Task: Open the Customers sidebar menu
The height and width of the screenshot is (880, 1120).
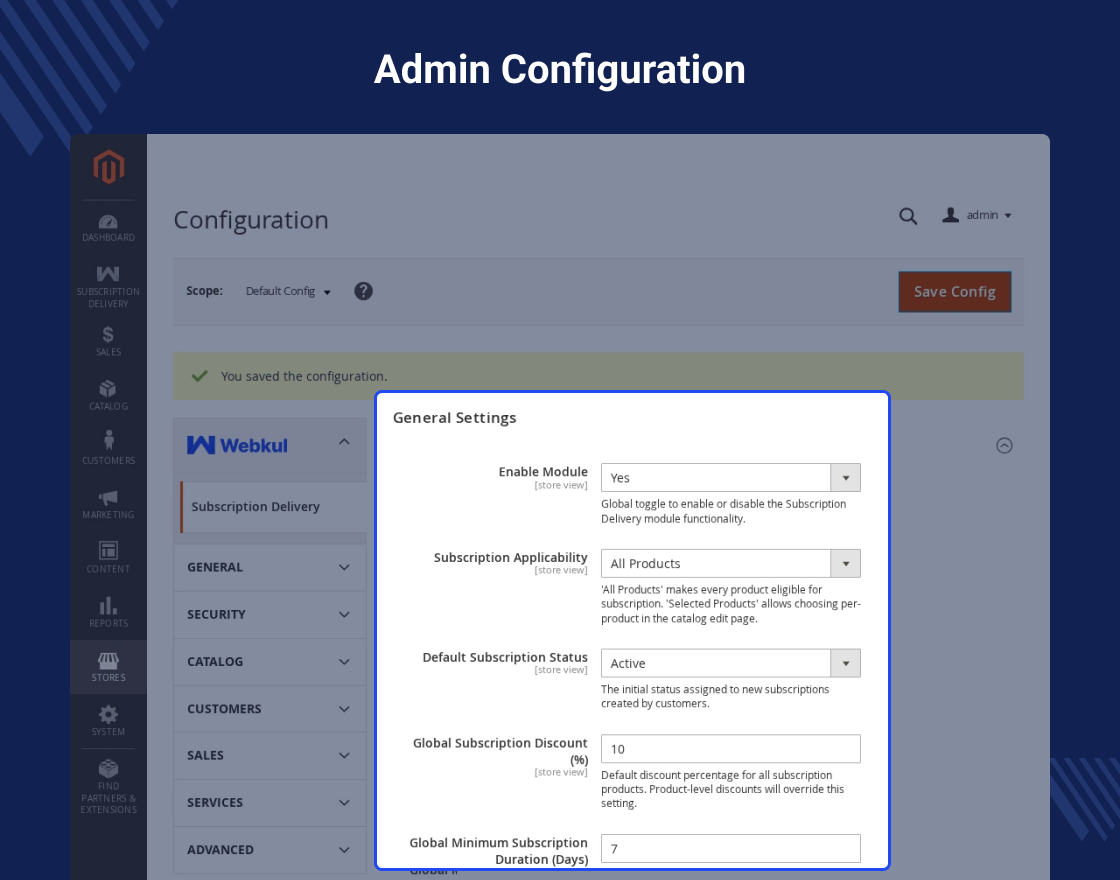Action: [x=109, y=449]
